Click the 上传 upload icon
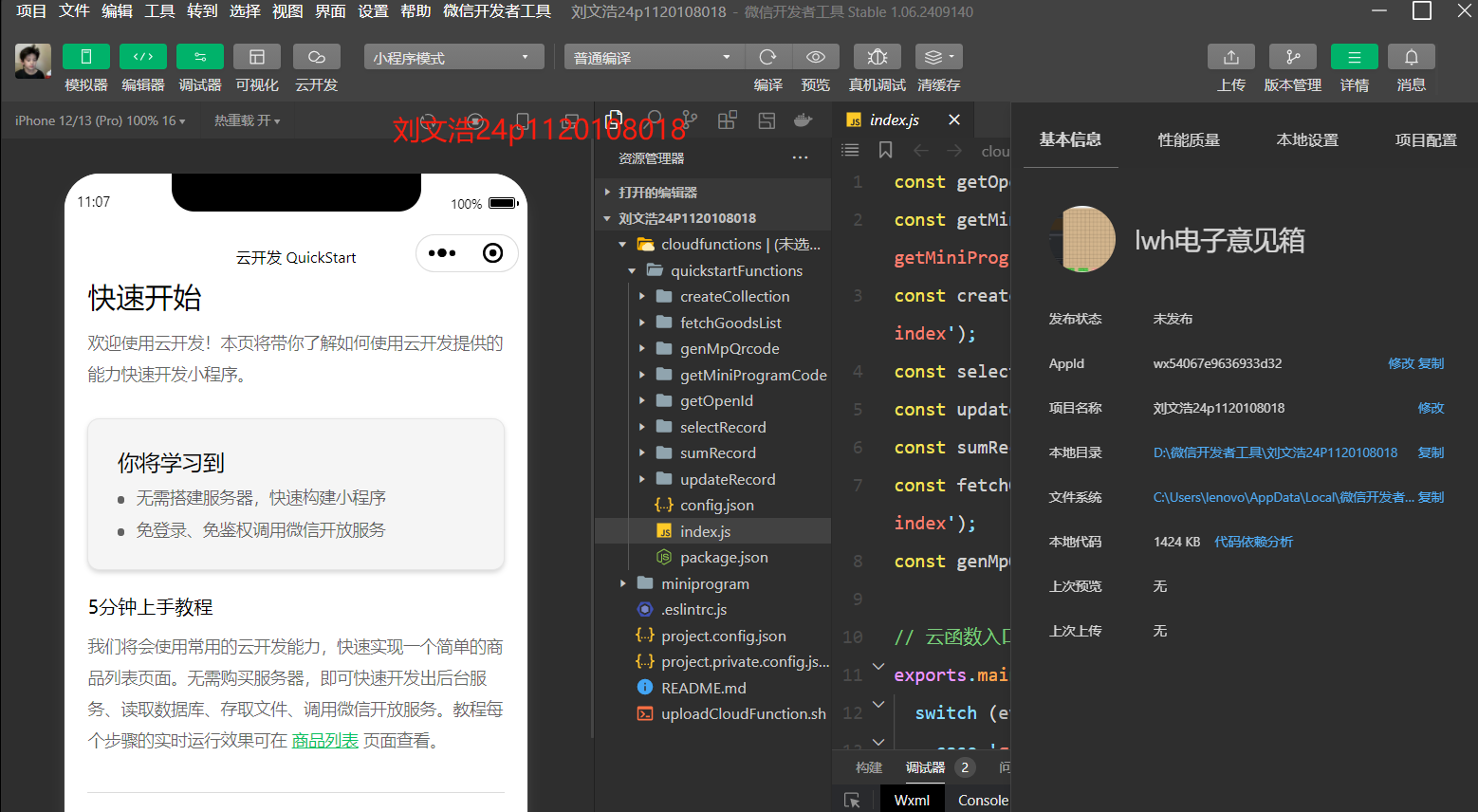The image size is (1478, 812). (x=1230, y=57)
